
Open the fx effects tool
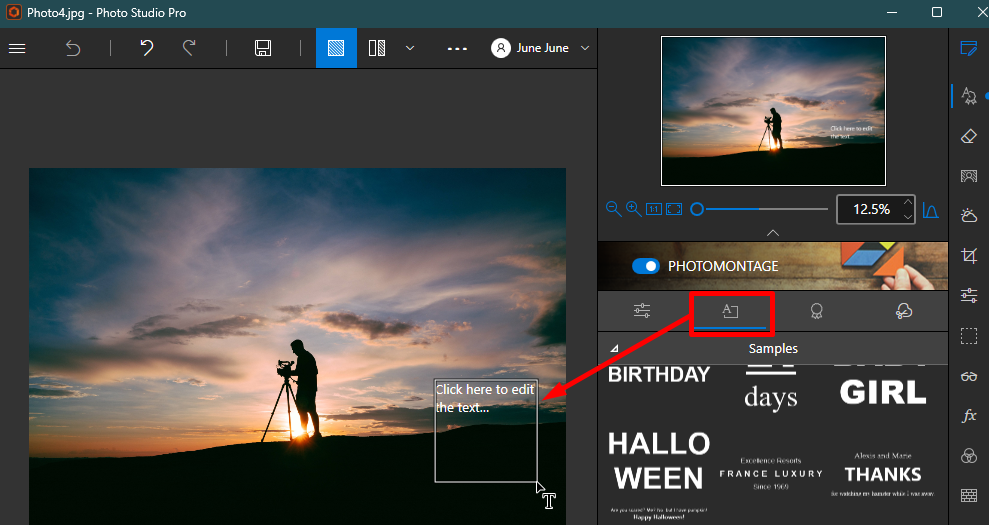click(969, 416)
